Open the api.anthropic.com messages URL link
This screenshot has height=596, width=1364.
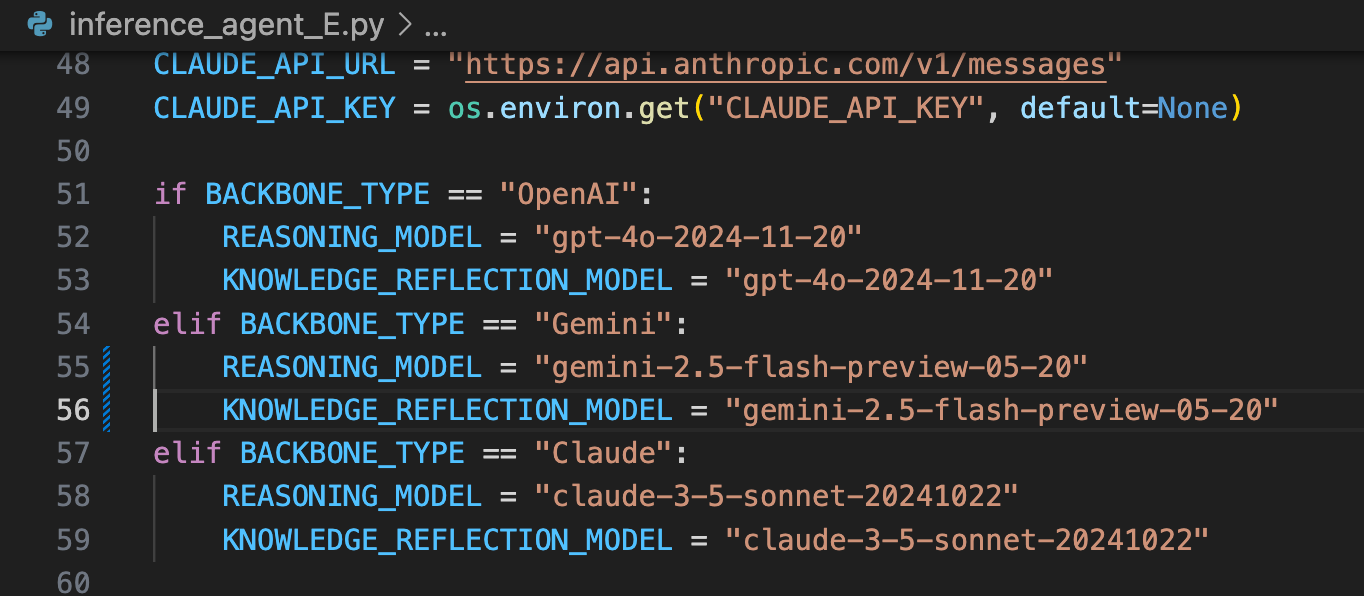click(x=785, y=65)
